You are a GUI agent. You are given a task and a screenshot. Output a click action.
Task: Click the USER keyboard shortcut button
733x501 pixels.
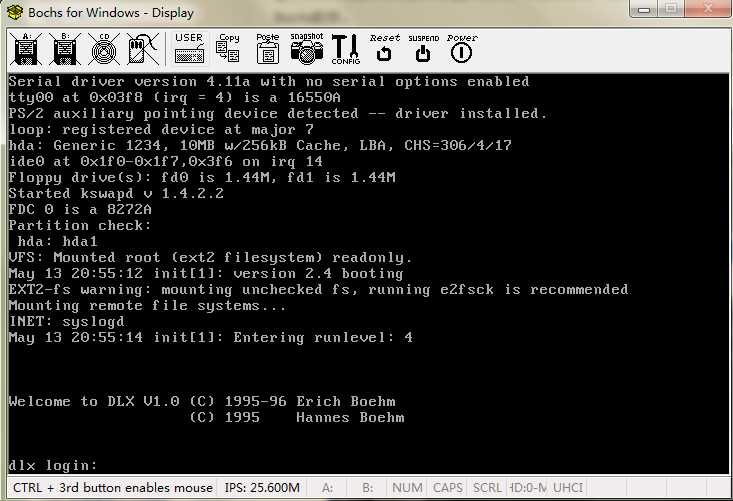pyautogui.click(x=189, y=48)
